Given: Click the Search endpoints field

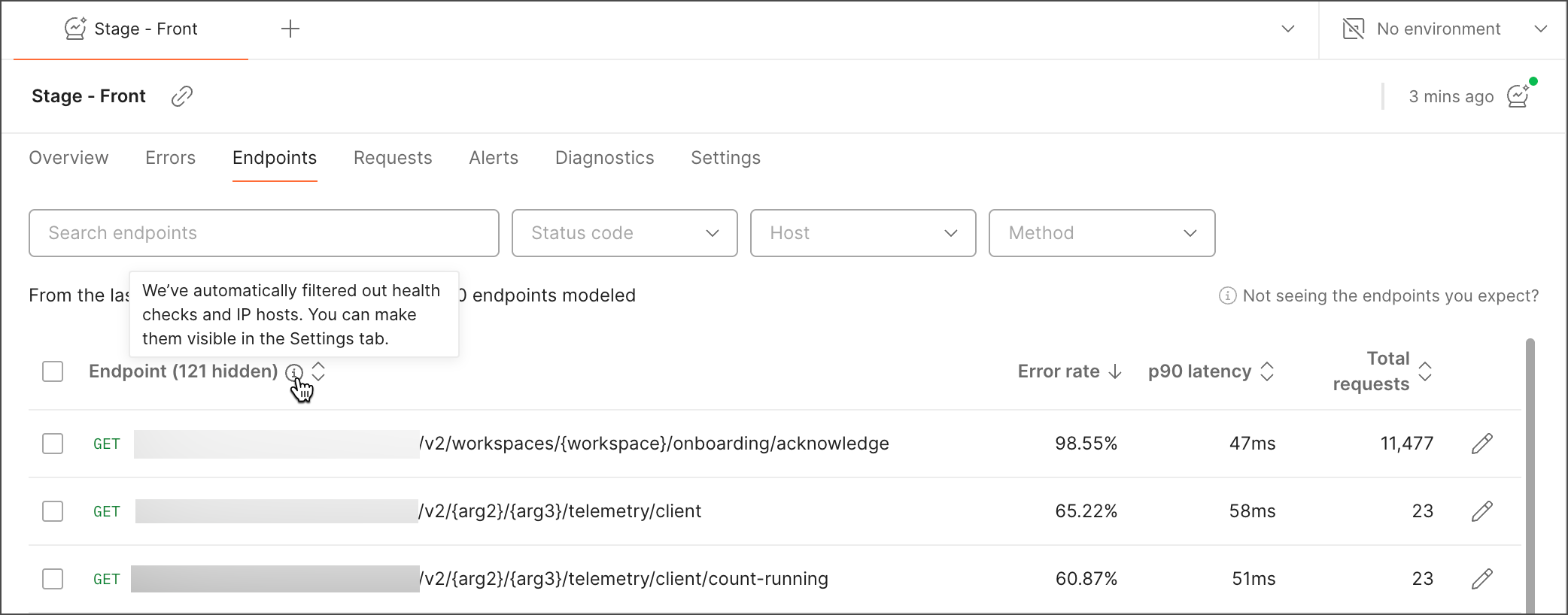Looking at the screenshot, I should 264,233.
